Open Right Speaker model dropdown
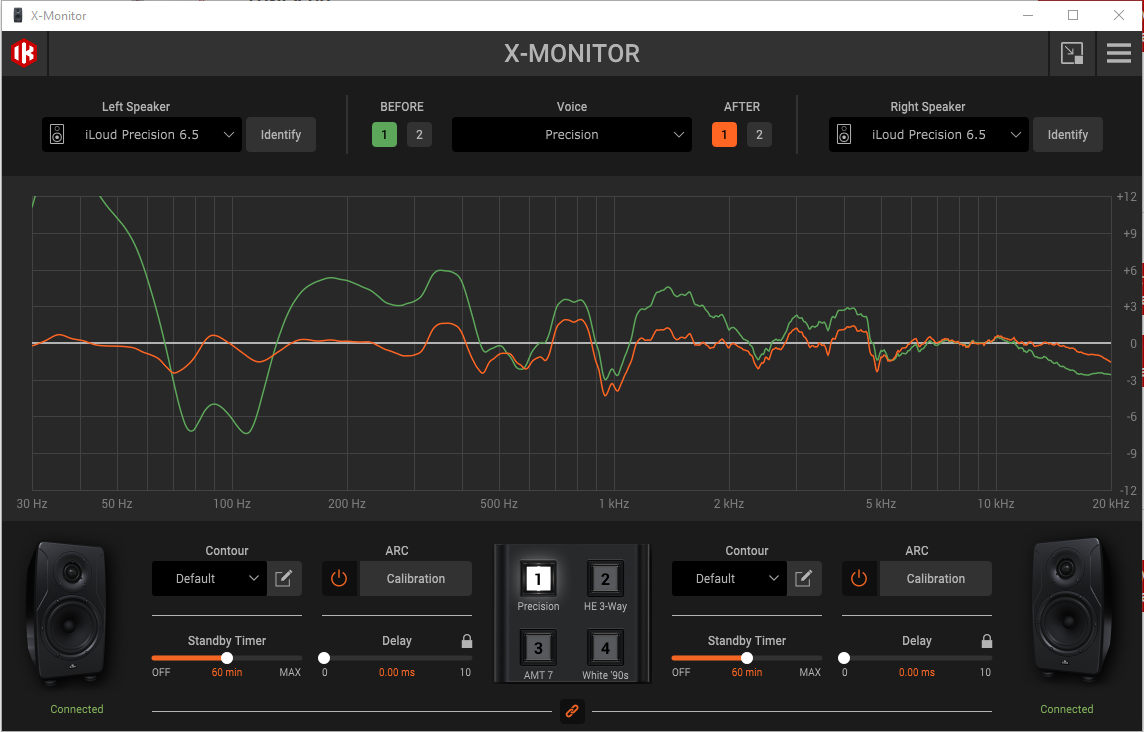Screen dimensions: 1144x732 pyautogui.click(x=929, y=134)
